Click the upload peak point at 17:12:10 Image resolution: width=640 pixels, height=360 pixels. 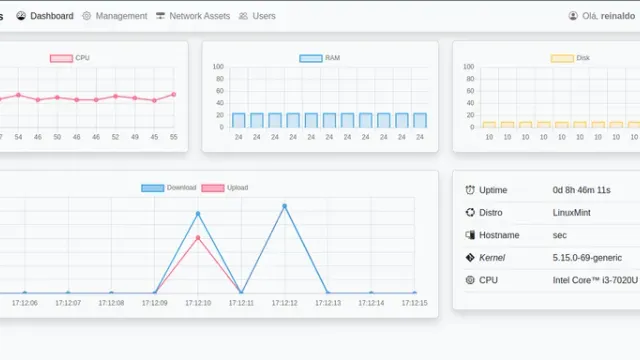(198, 238)
